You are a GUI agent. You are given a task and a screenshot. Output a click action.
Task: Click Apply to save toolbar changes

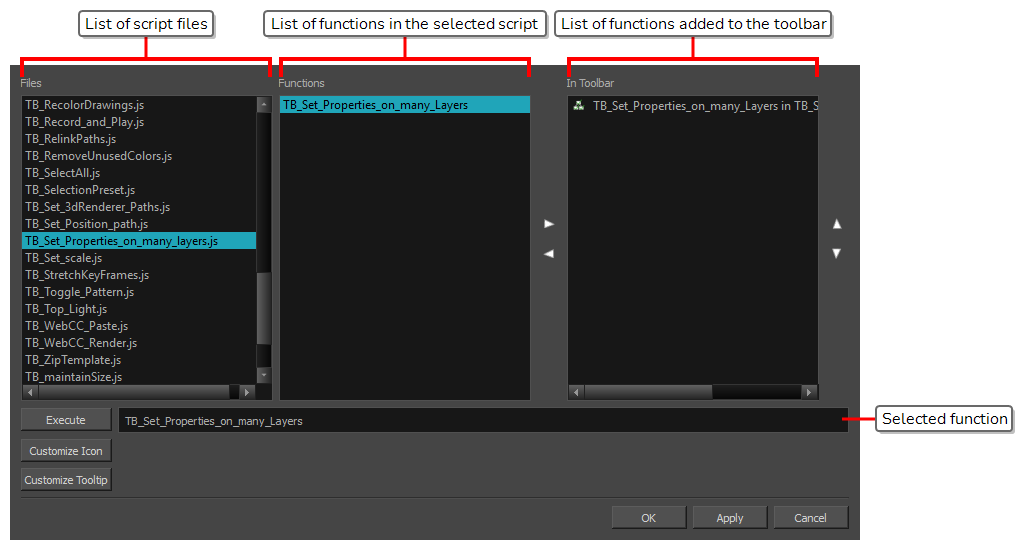pyautogui.click(x=730, y=517)
